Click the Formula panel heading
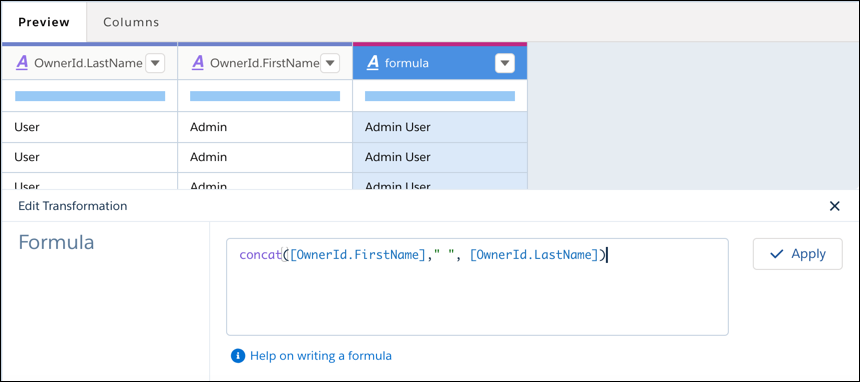This screenshot has width=860, height=382. click(56, 242)
